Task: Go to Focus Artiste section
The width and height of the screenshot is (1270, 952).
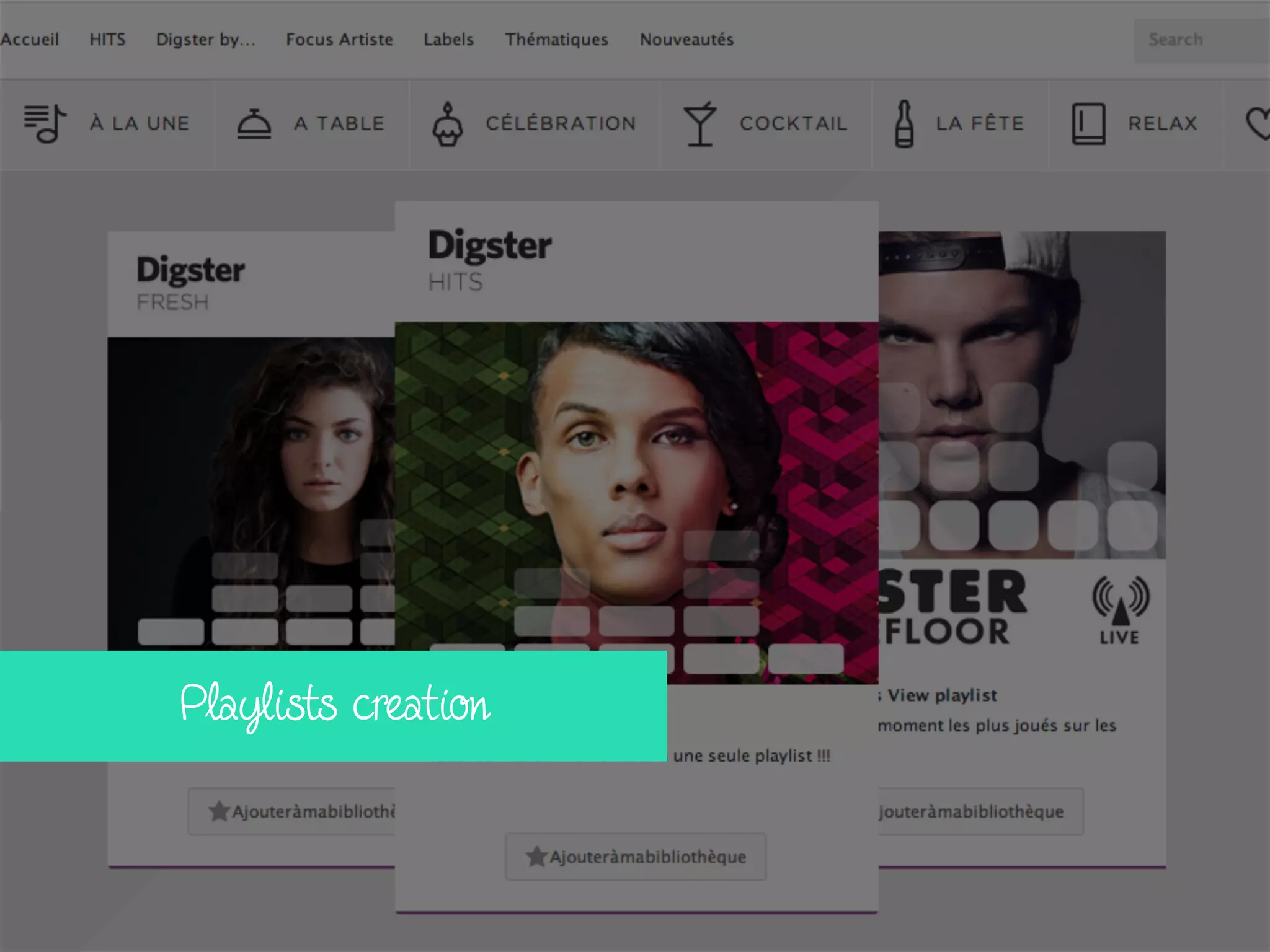Action: tap(339, 40)
